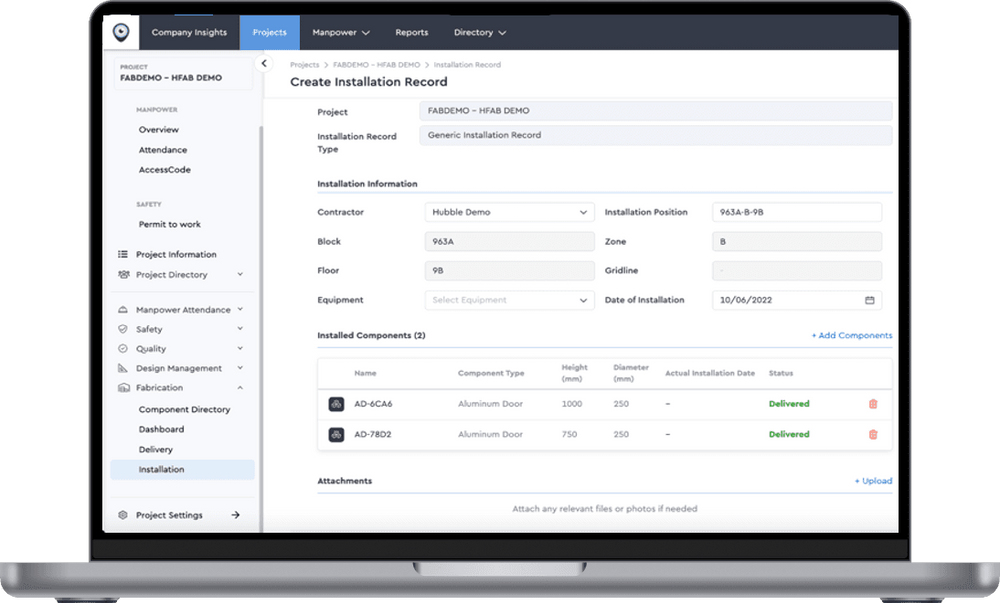Viewport: 1000px width, 603px height.
Task: Click the Safety shield icon in sidebar
Action: tap(124, 329)
